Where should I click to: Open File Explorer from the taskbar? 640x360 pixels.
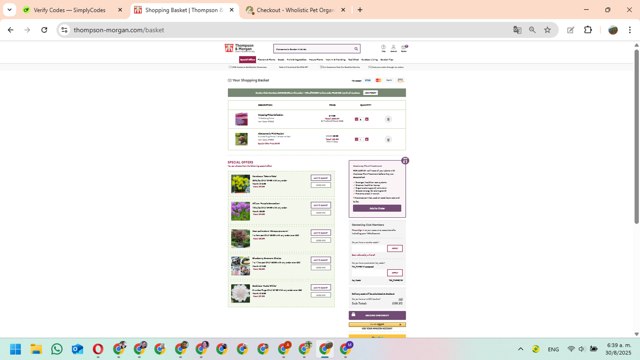tap(36, 349)
